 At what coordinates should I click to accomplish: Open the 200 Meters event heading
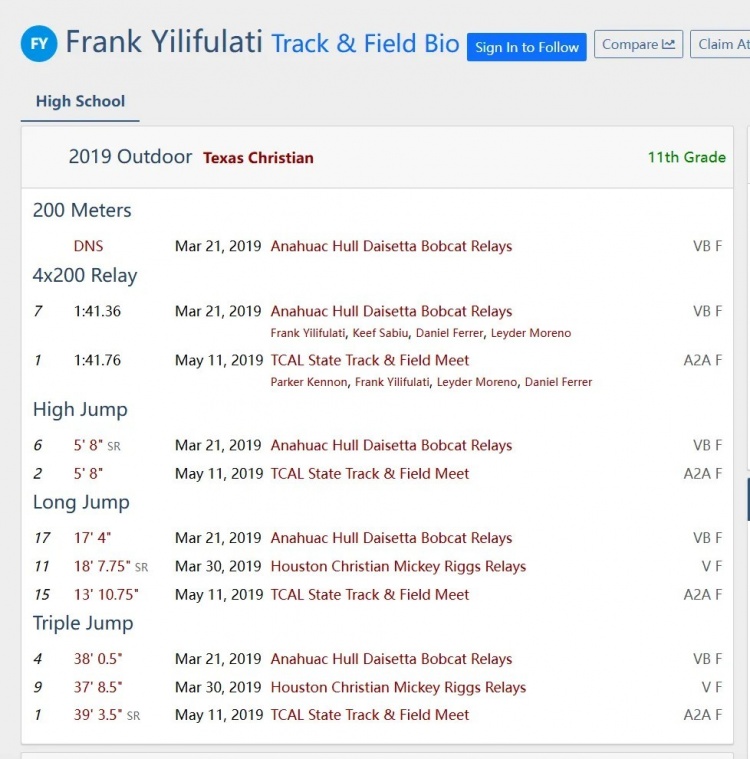[x=82, y=210]
